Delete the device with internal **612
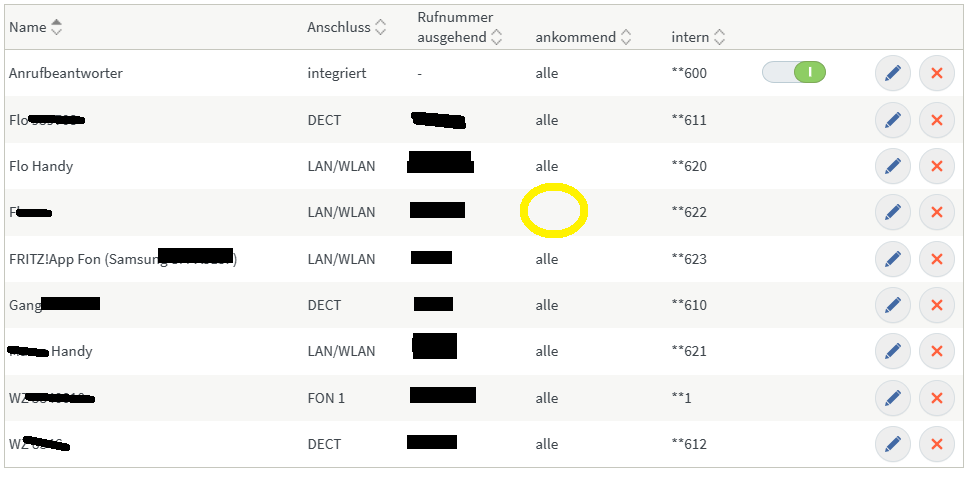Image resolution: width=967 pixels, height=479 pixels. pos(937,444)
